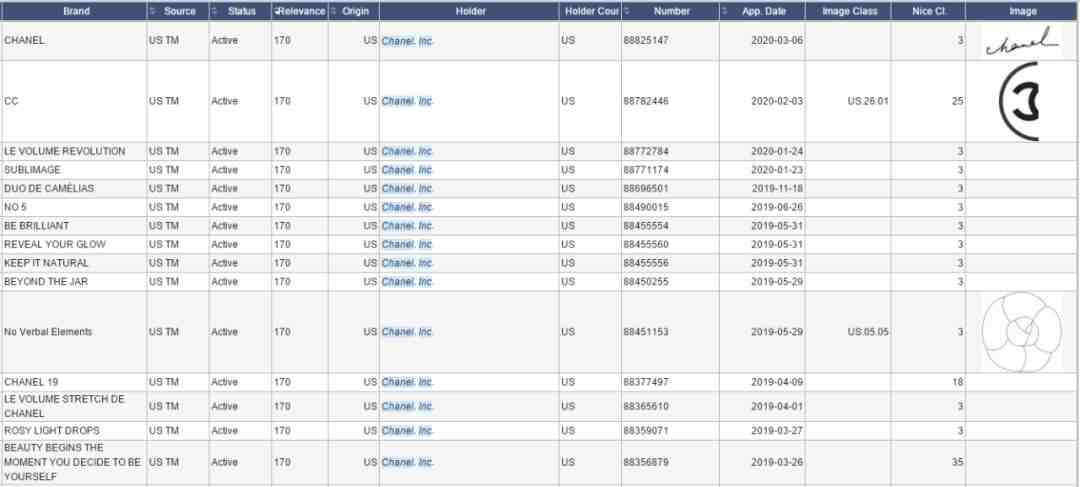The height and width of the screenshot is (487, 1080).
Task: Follow holder link for LE VOLUME REVOLUTION
Action: click(x=407, y=152)
